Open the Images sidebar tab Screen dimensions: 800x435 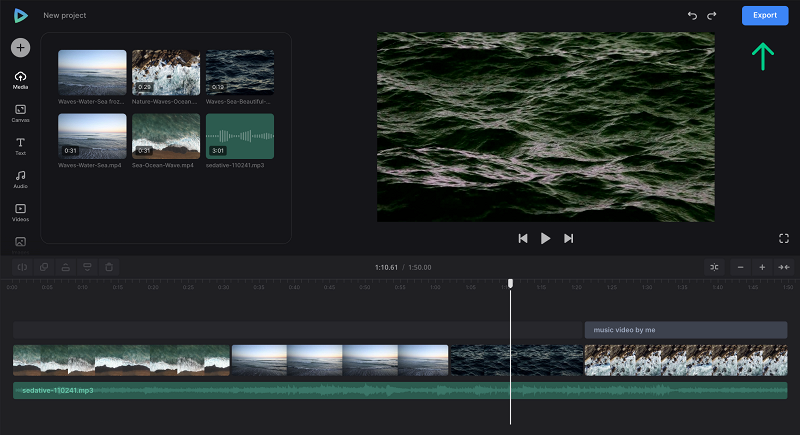coord(20,244)
